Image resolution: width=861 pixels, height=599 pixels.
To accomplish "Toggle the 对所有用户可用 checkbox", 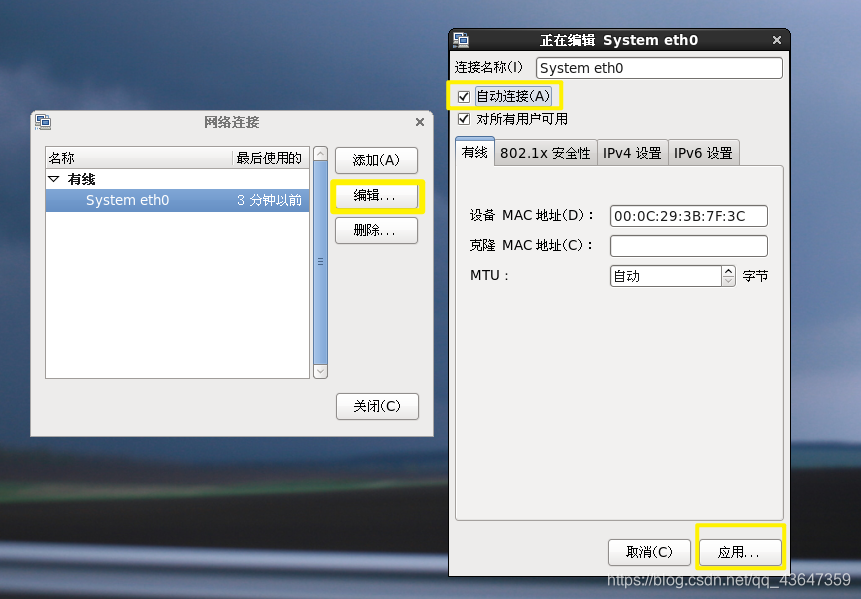I will (x=463, y=119).
